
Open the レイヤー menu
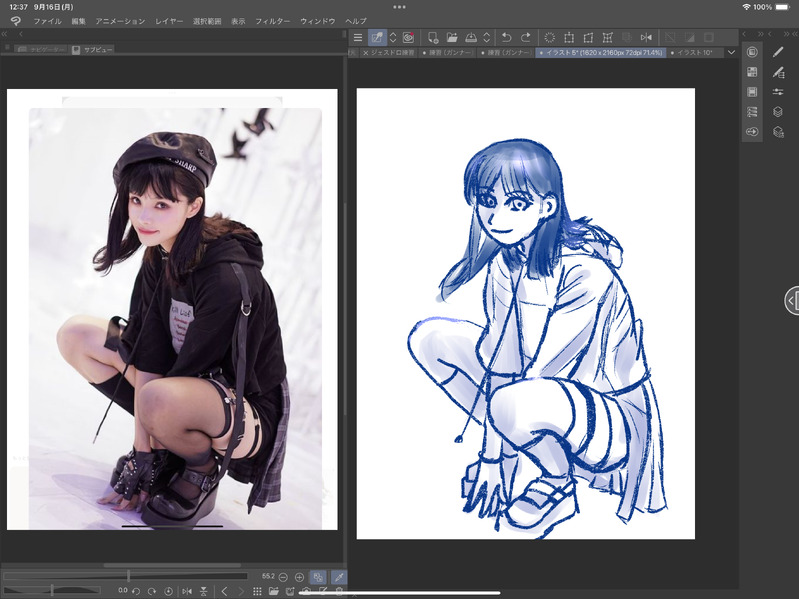point(169,21)
